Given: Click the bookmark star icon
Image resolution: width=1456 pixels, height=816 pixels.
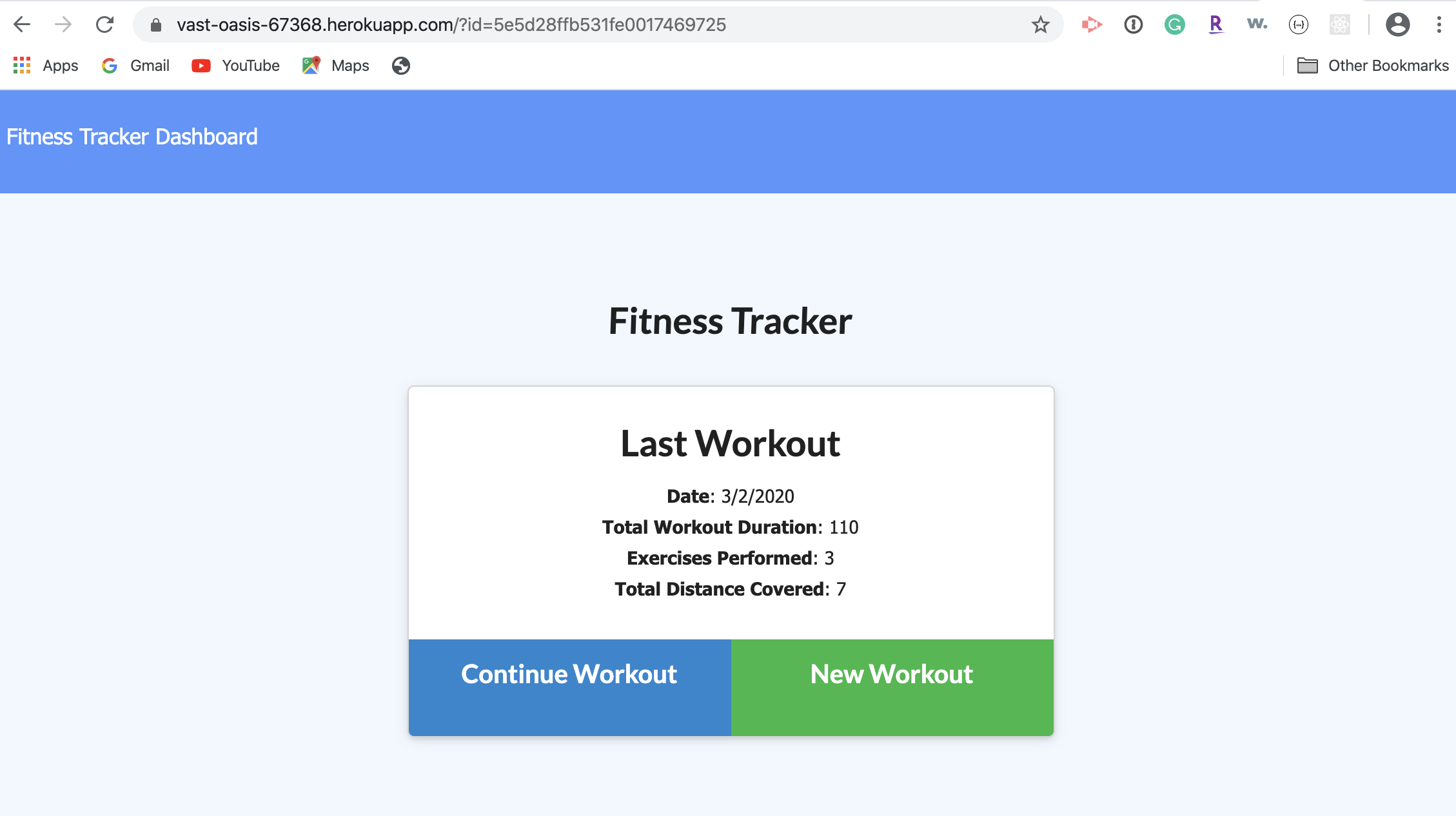Looking at the screenshot, I should pyautogui.click(x=1041, y=25).
